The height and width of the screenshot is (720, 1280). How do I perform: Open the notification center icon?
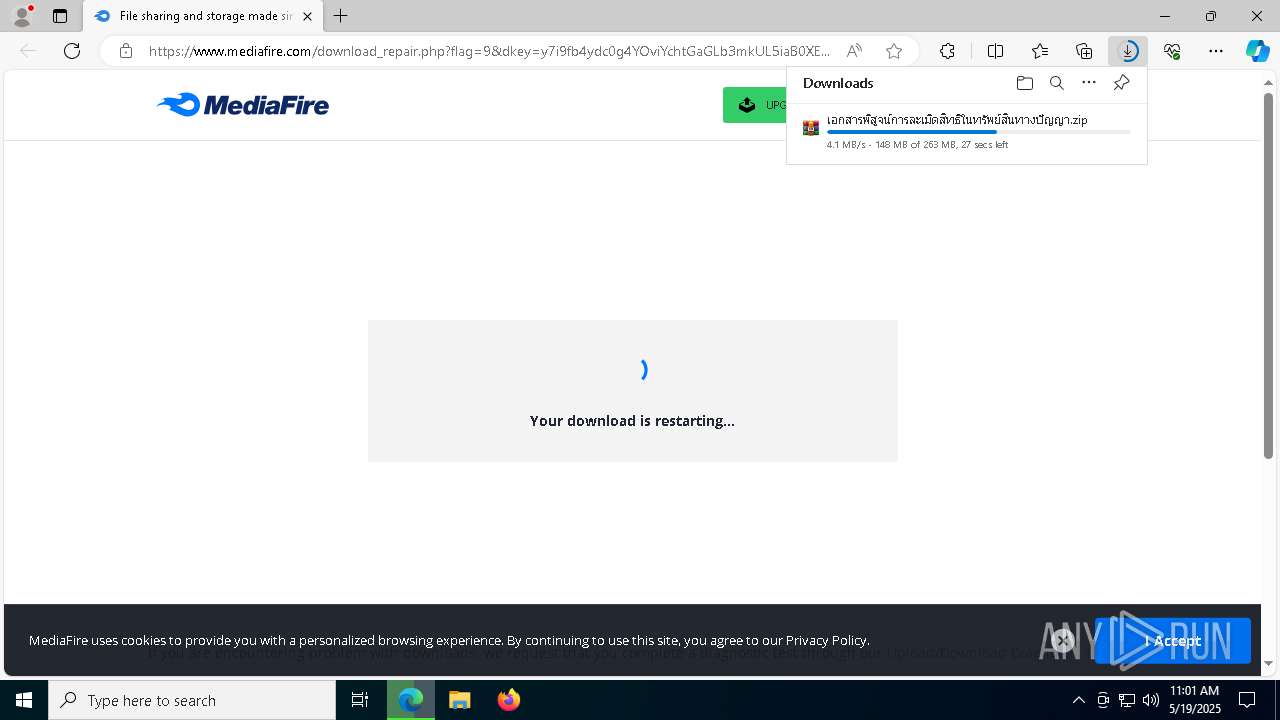(x=1247, y=700)
